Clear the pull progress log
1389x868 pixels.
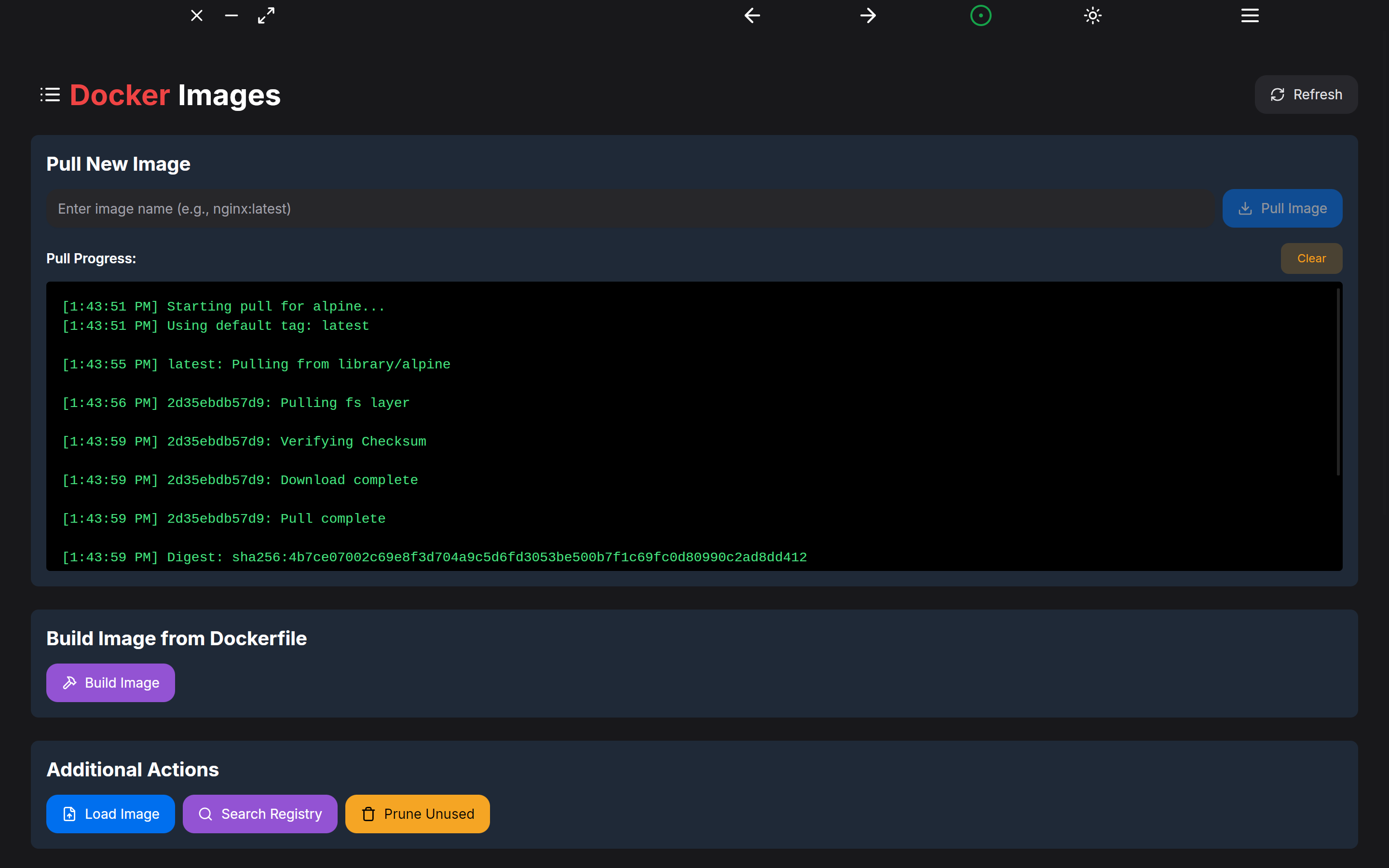(1311, 258)
